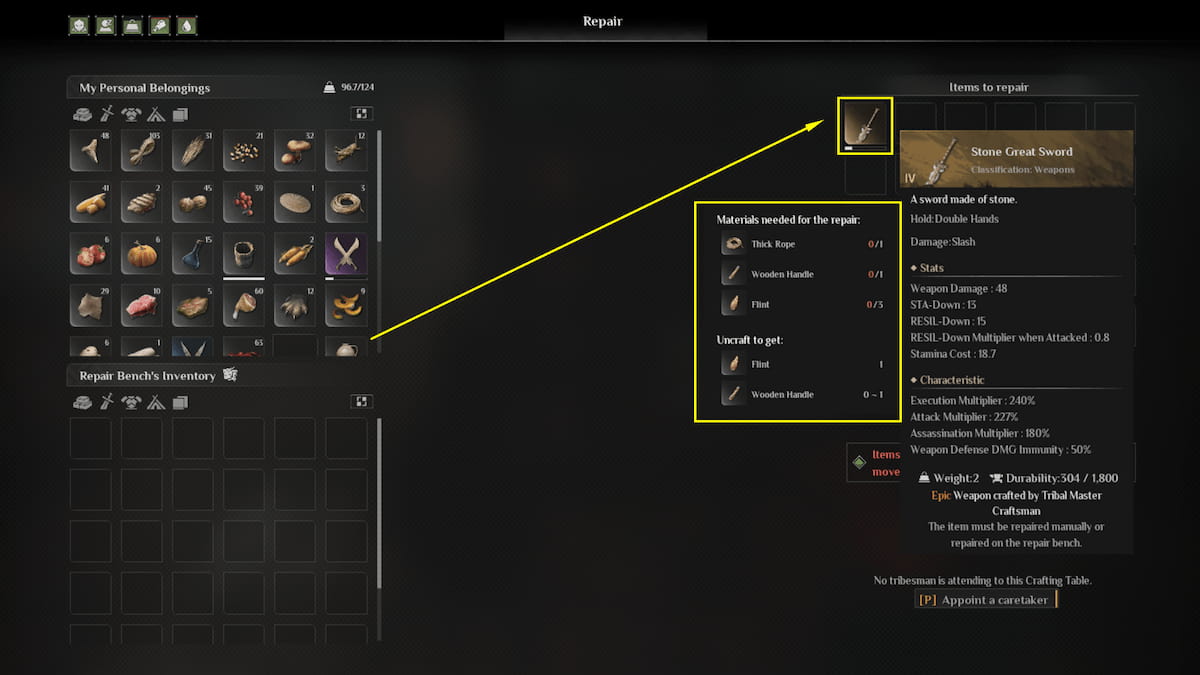Screen dimensions: 1200x675
Task: Choose the raw meat item in belongings
Action: point(141,306)
